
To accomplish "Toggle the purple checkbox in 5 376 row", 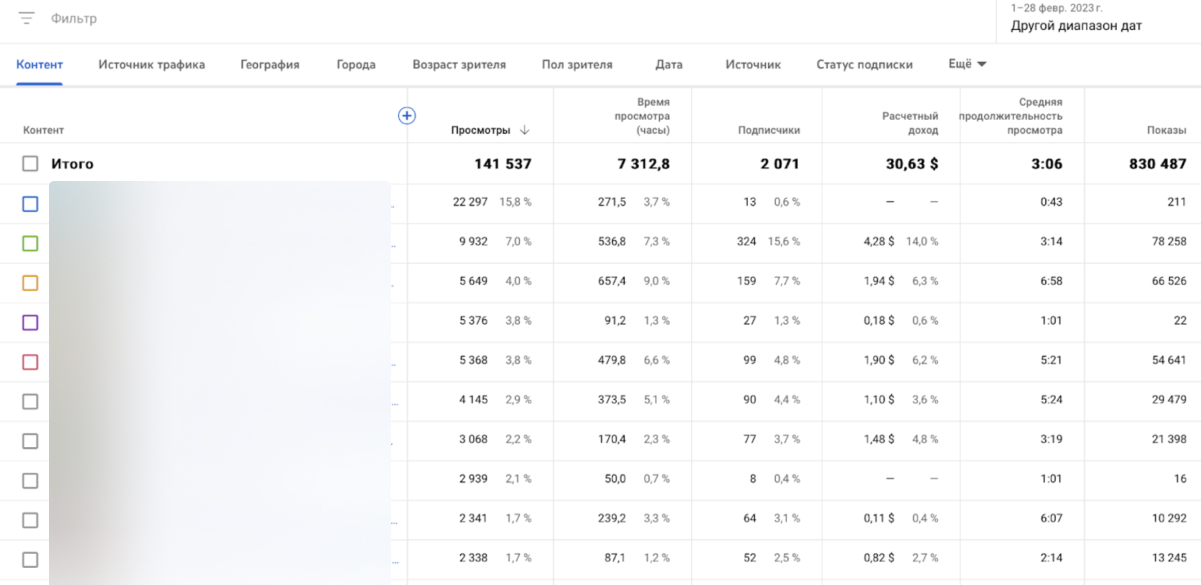I will coord(30,322).
